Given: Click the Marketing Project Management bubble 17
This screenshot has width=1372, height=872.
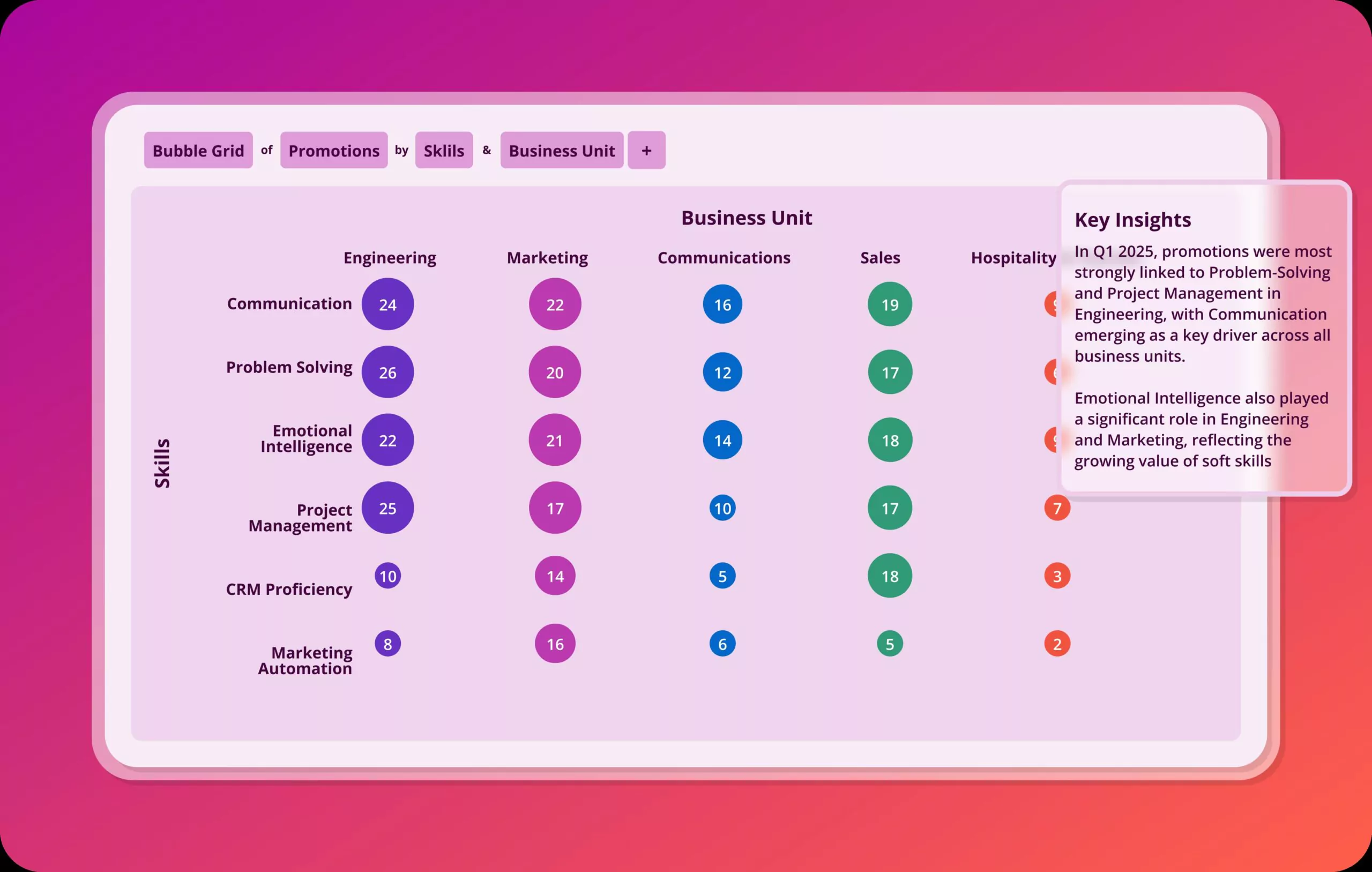Looking at the screenshot, I should (x=554, y=508).
